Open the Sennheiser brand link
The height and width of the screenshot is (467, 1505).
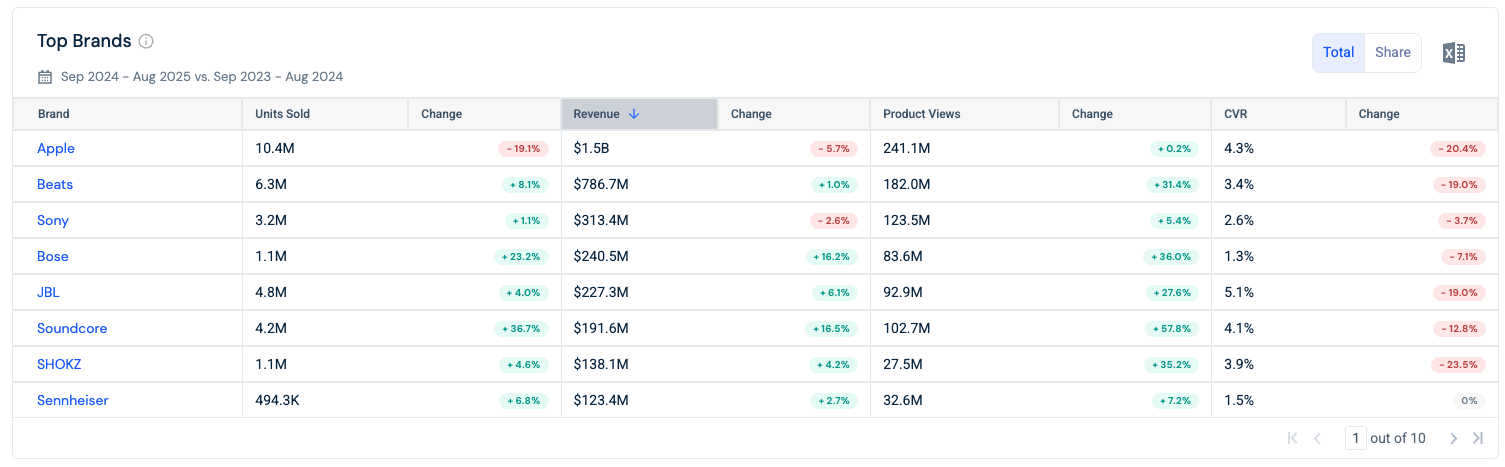coord(73,400)
